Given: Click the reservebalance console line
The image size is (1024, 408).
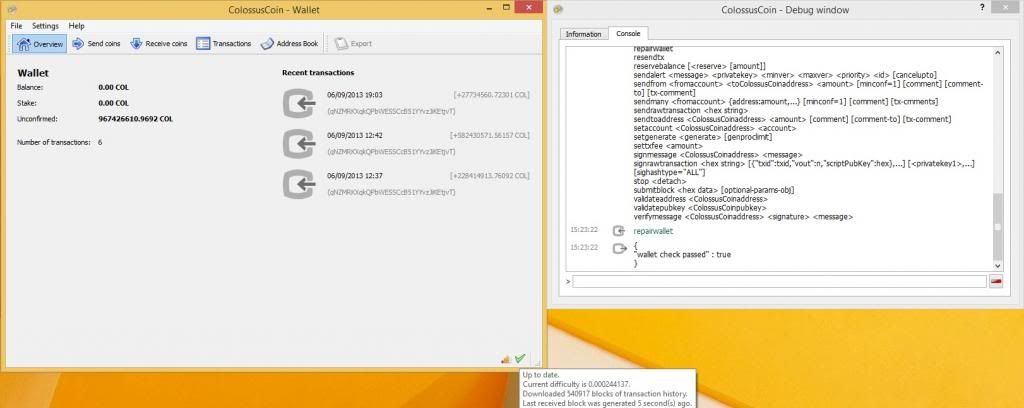Looking at the screenshot, I should 700,67.
